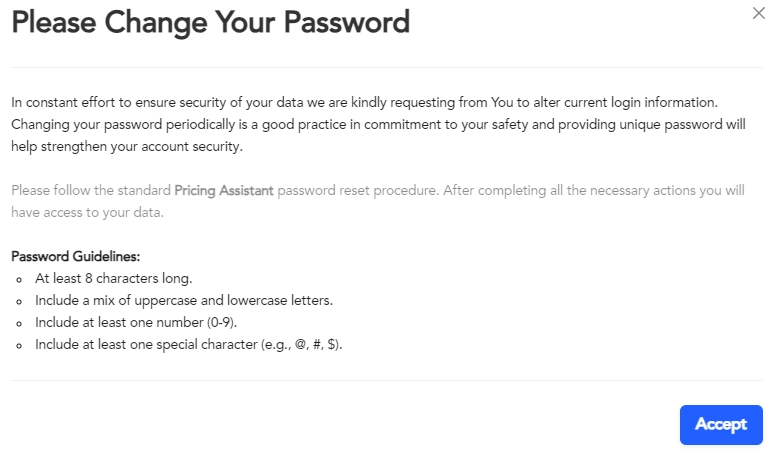
Task: Select the "at least one special character" guideline
Action: tap(188, 344)
